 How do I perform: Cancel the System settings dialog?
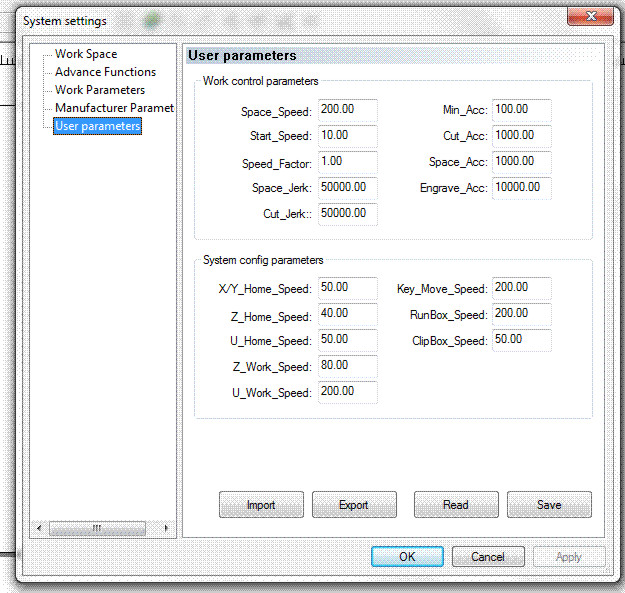point(487,557)
